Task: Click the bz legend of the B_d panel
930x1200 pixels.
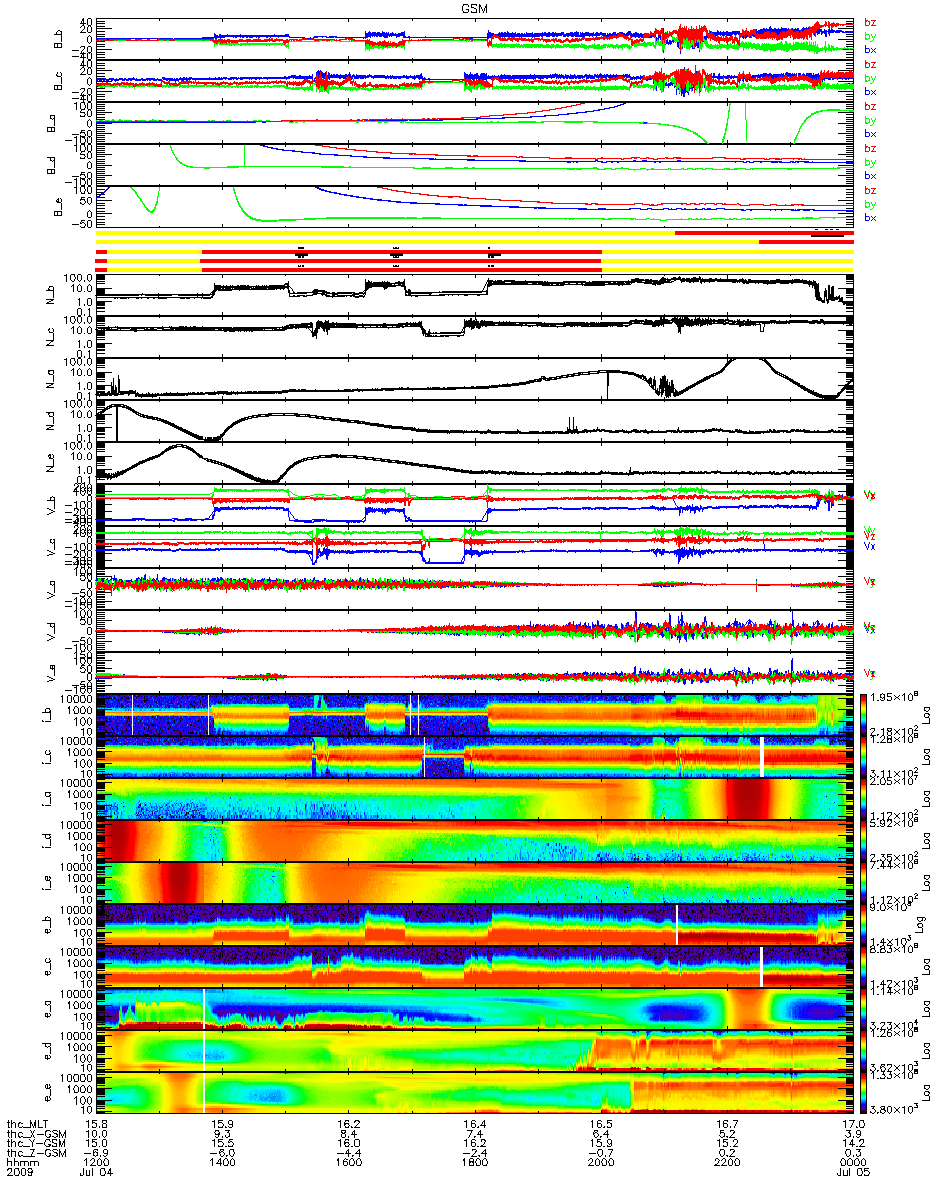Action: pos(870,149)
